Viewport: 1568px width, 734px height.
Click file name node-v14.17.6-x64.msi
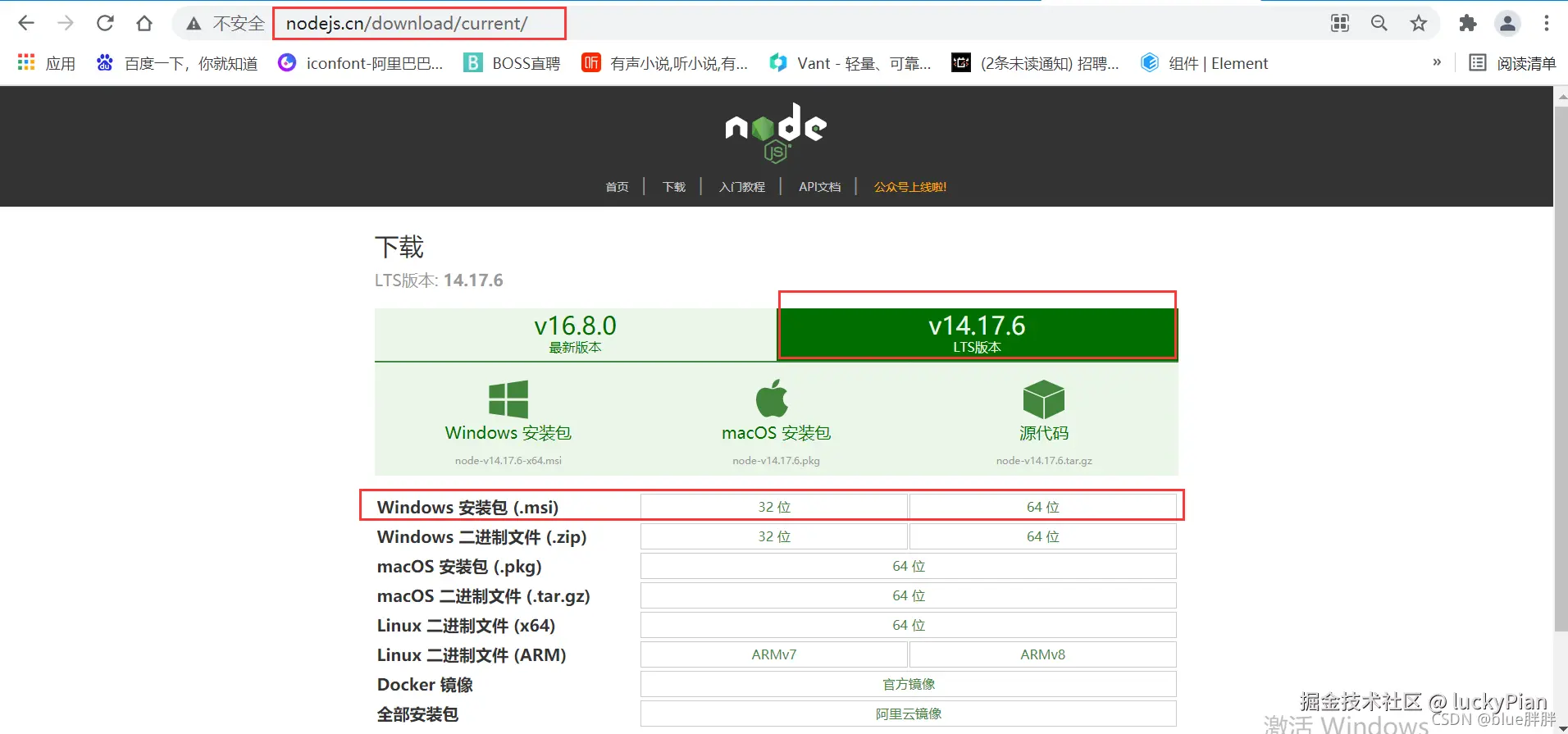(x=508, y=461)
